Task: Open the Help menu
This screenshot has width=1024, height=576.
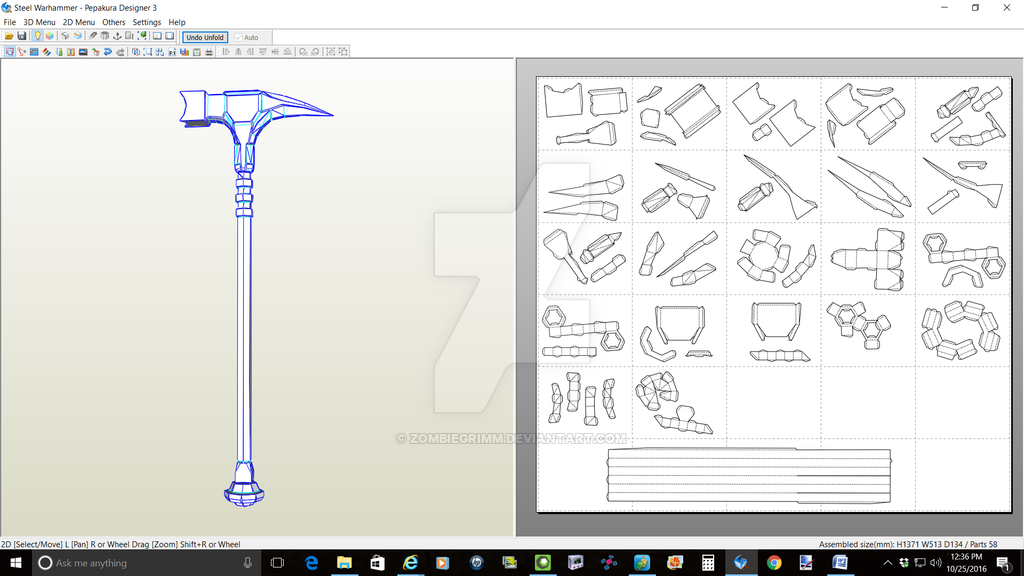Action: (177, 22)
